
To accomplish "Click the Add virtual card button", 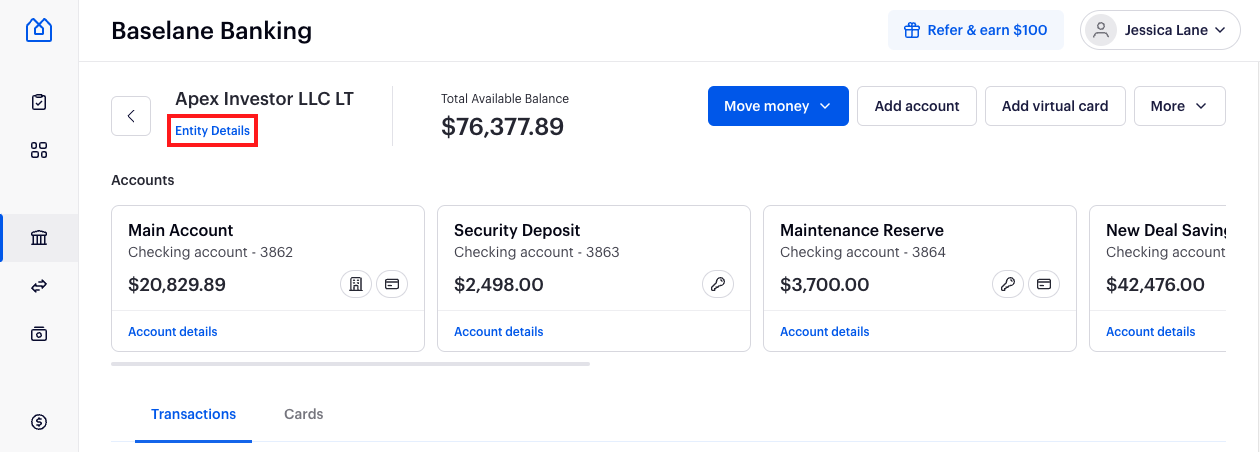I will coord(1055,106).
